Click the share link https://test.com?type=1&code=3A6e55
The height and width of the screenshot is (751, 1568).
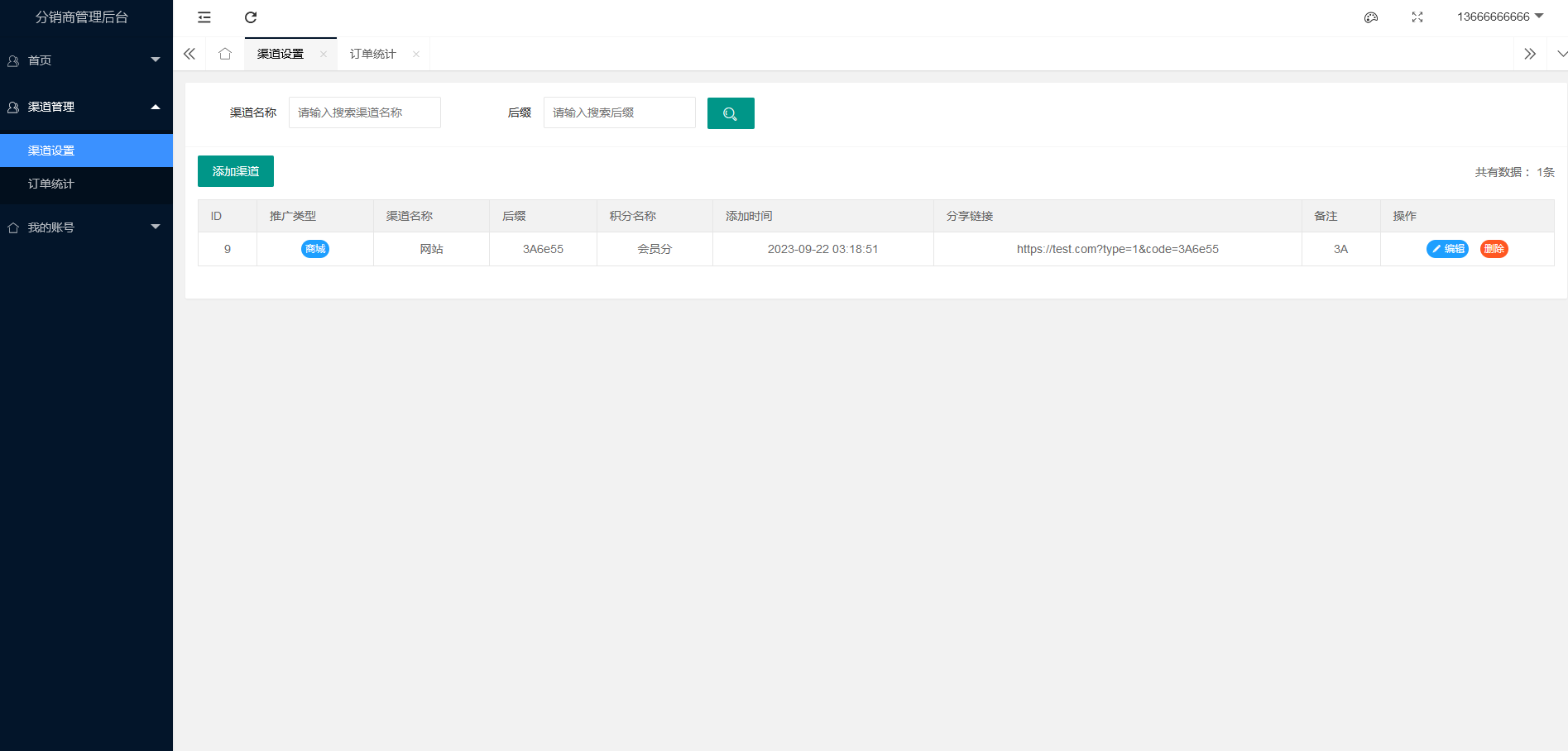coord(1118,249)
